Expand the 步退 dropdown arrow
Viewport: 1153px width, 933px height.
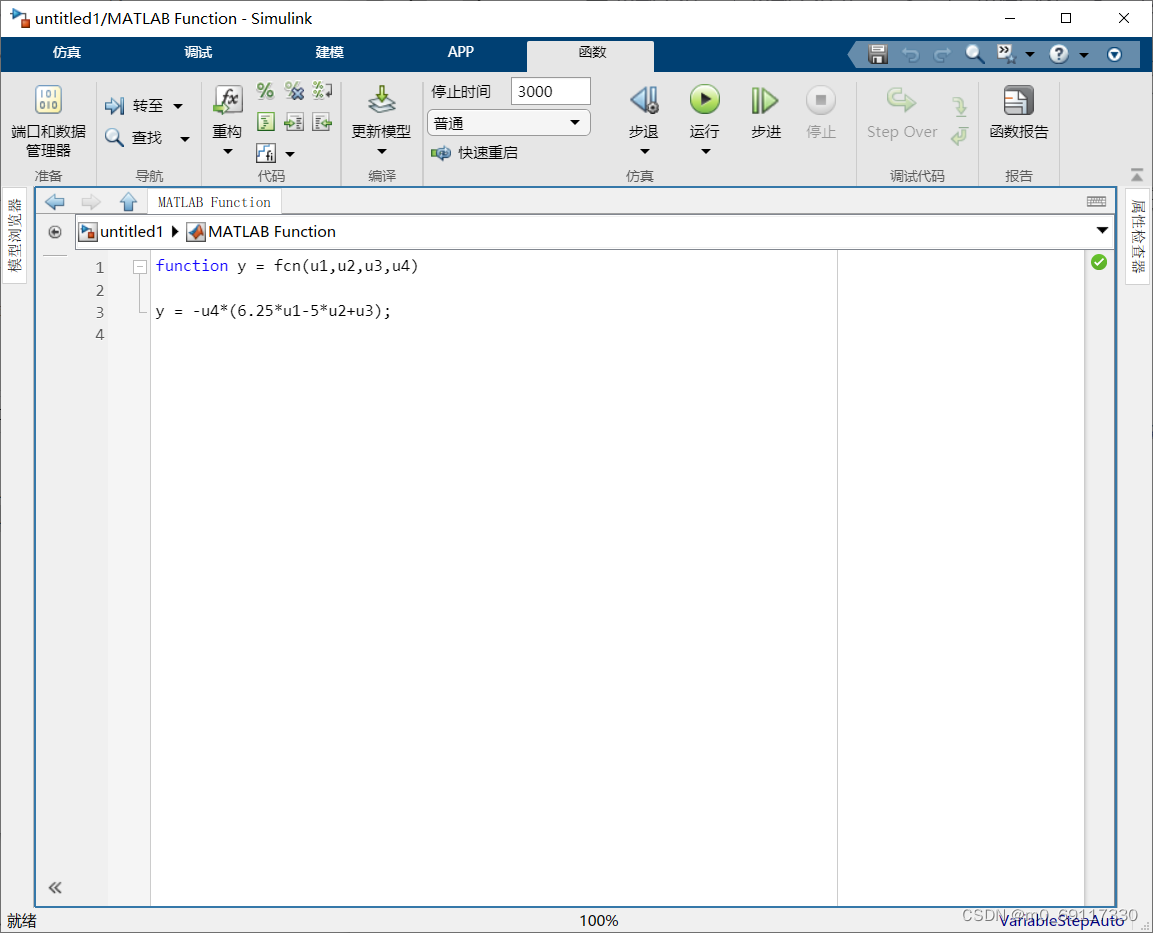tap(644, 151)
